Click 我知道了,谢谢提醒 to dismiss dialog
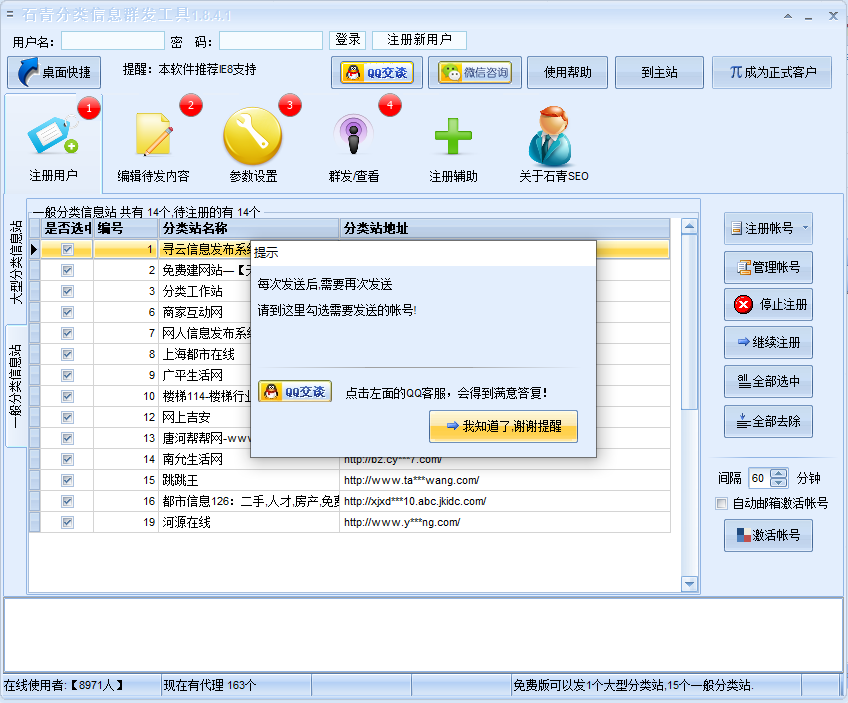The height and width of the screenshot is (703, 848). [x=503, y=426]
